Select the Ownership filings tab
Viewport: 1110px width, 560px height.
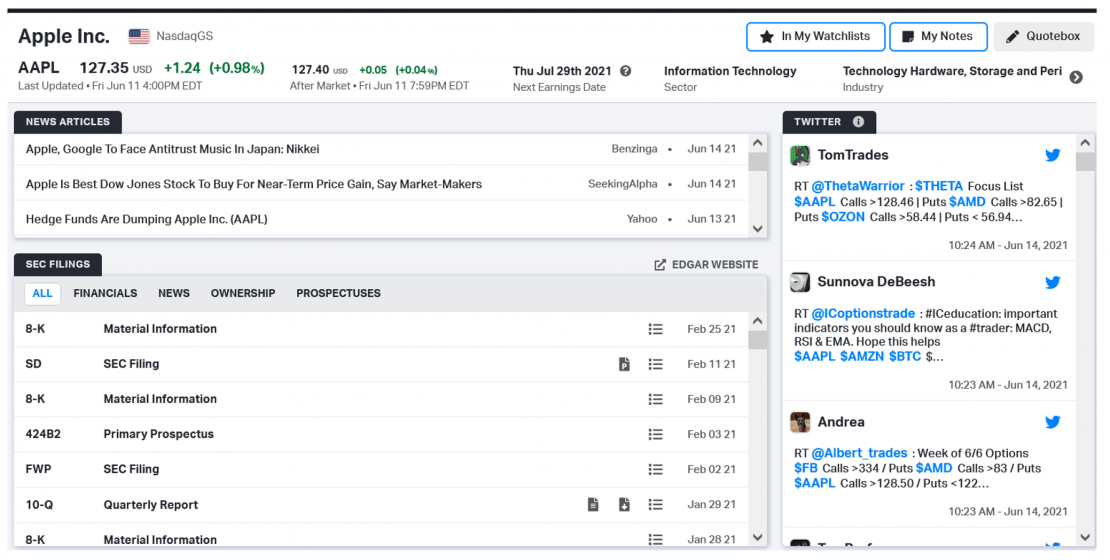click(243, 293)
